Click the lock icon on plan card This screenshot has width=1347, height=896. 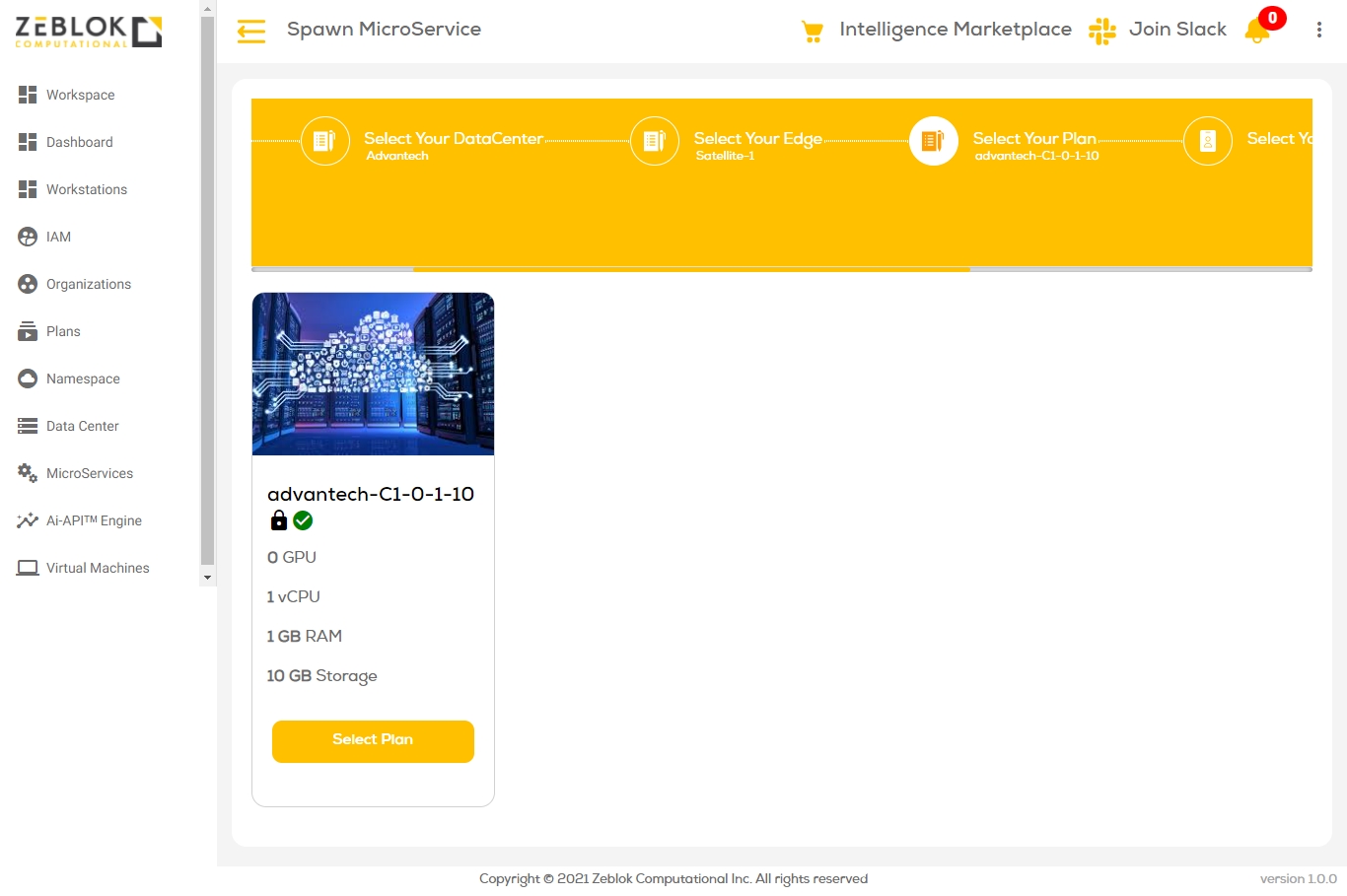(279, 520)
